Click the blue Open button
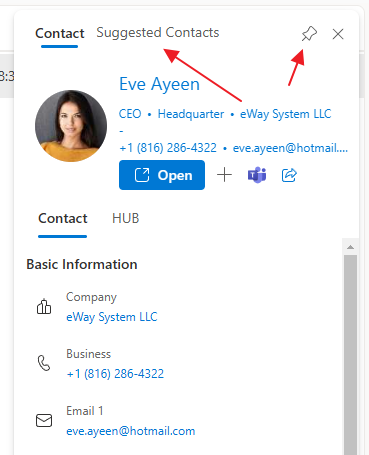The height and width of the screenshot is (455, 369). (162, 175)
